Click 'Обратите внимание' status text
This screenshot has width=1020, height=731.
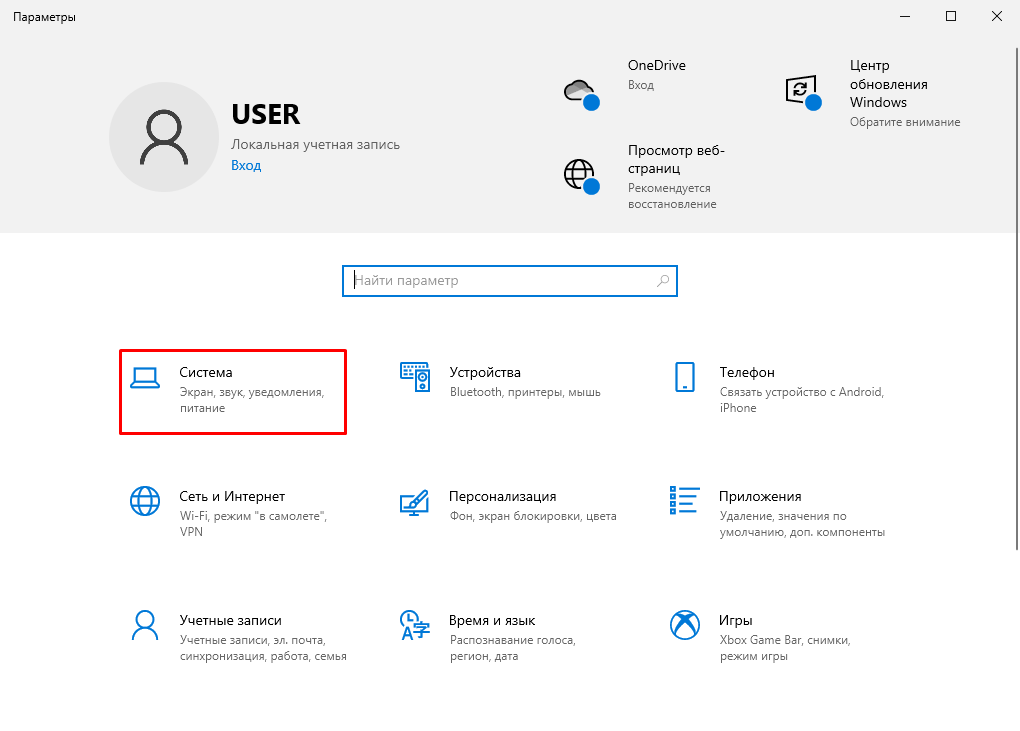[x=905, y=122]
